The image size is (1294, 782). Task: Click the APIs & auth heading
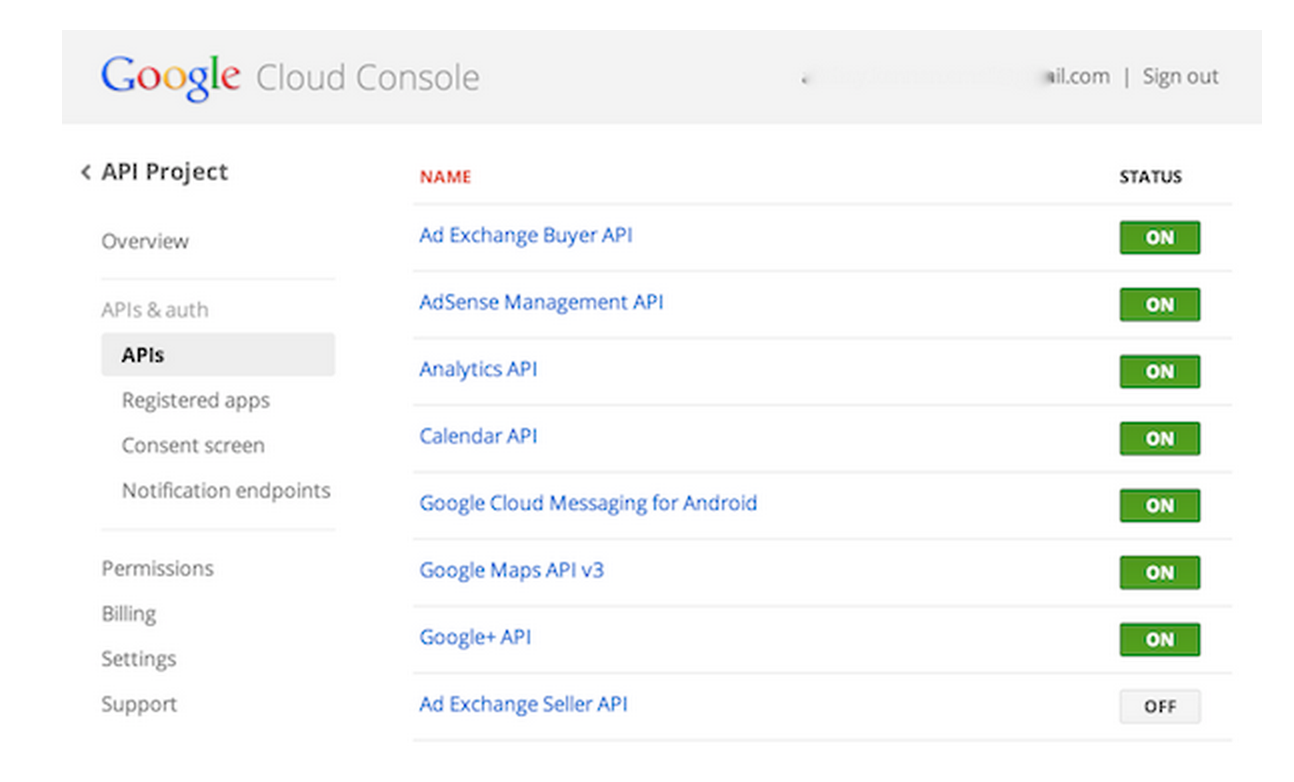155,310
